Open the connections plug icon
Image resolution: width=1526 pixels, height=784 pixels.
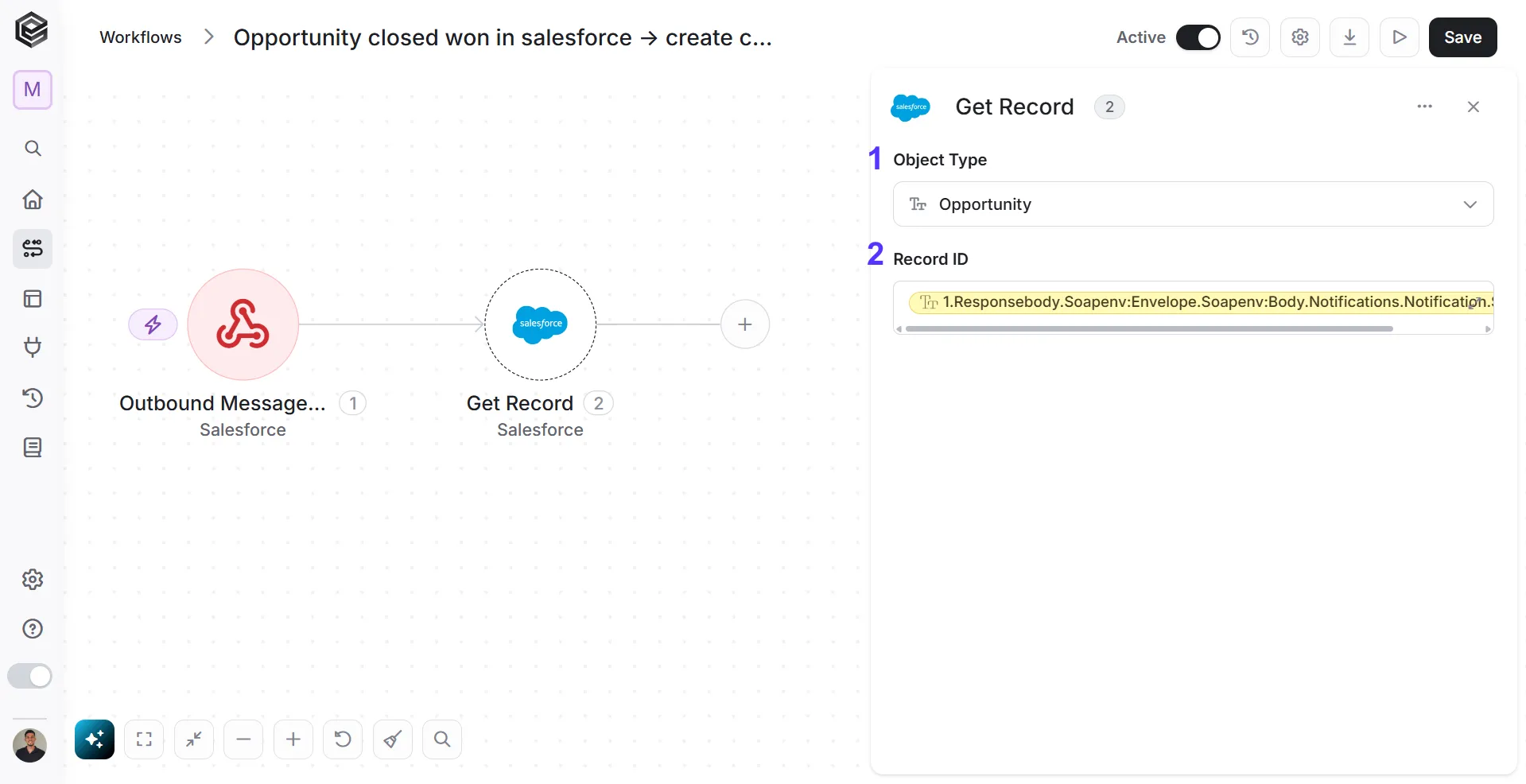point(33,347)
